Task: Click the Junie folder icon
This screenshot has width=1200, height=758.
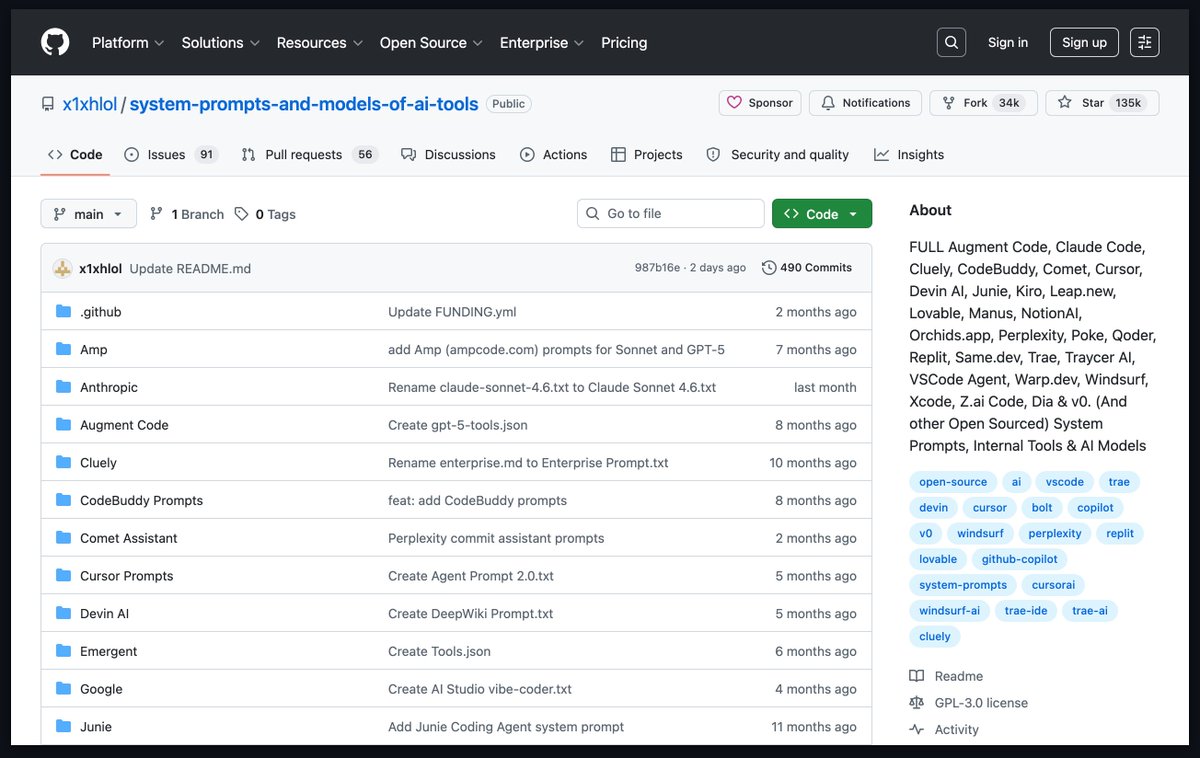Action: pos(63,727)
